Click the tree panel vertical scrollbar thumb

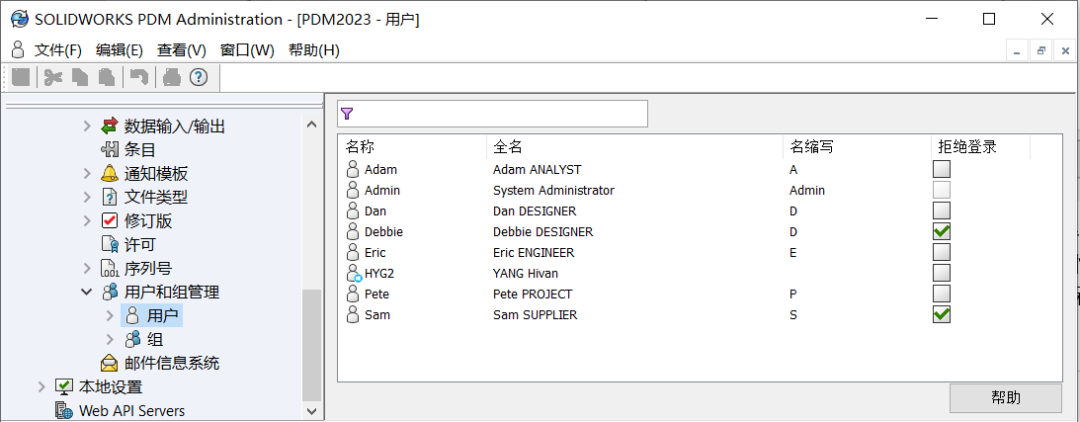(x=312, y=343)
